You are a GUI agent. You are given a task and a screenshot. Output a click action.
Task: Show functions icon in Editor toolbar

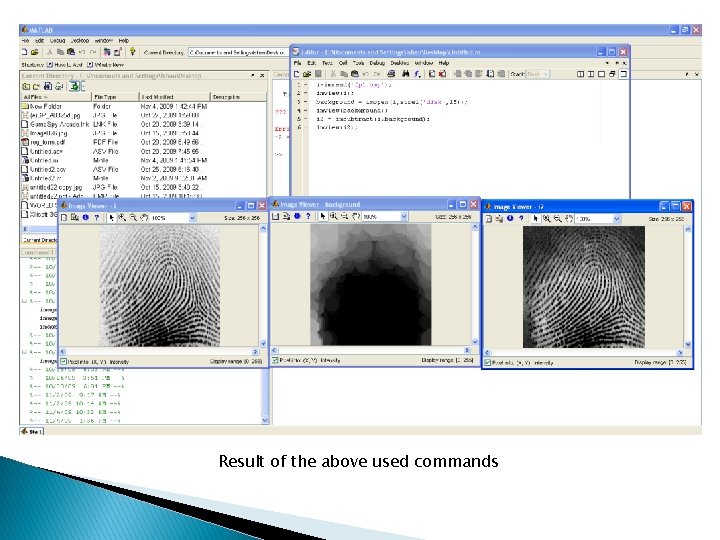pos(417,74)
